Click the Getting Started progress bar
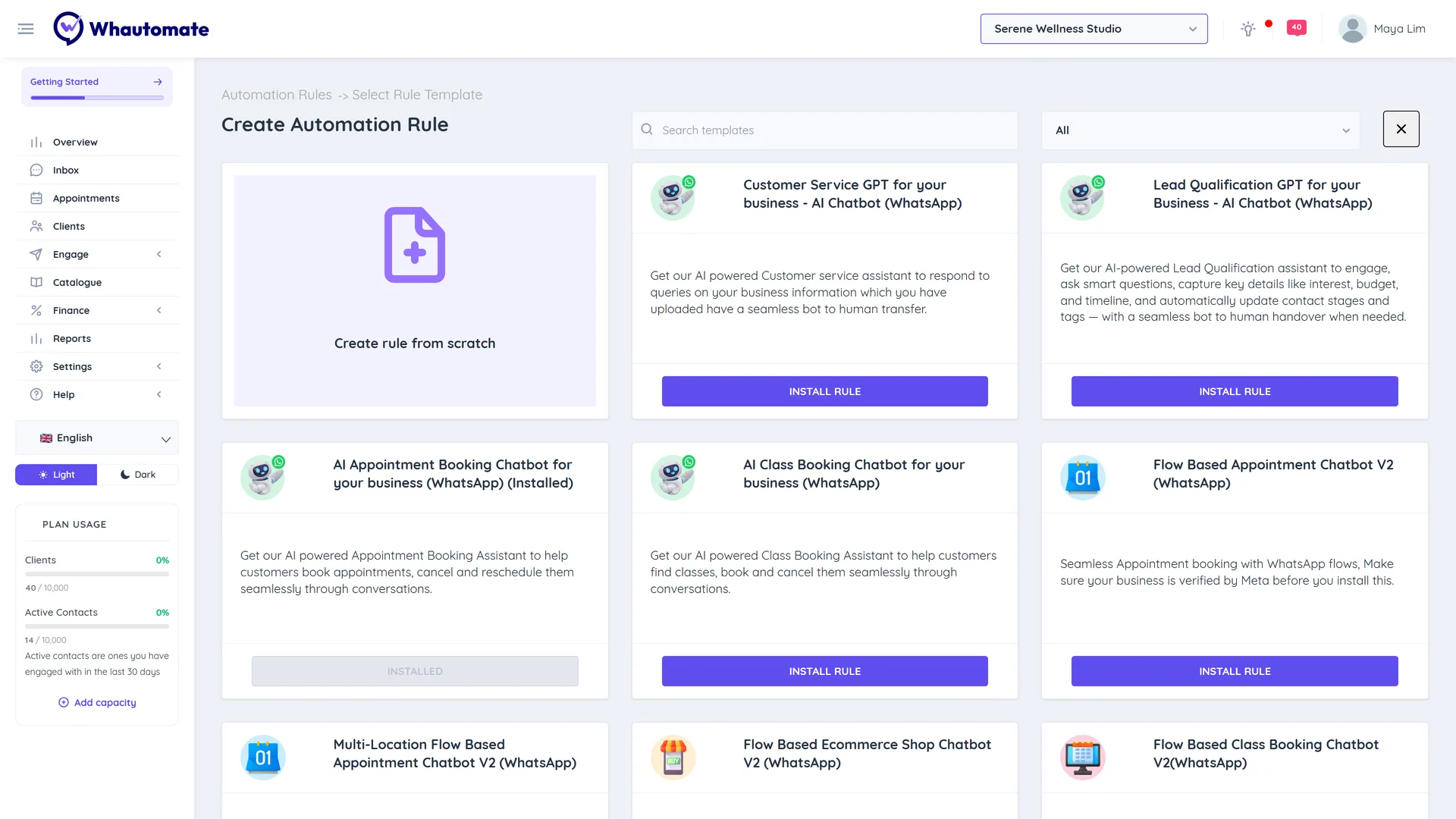Image resolution: width=1456 pixels, height=819 pixels. click(x=97, y=98)
